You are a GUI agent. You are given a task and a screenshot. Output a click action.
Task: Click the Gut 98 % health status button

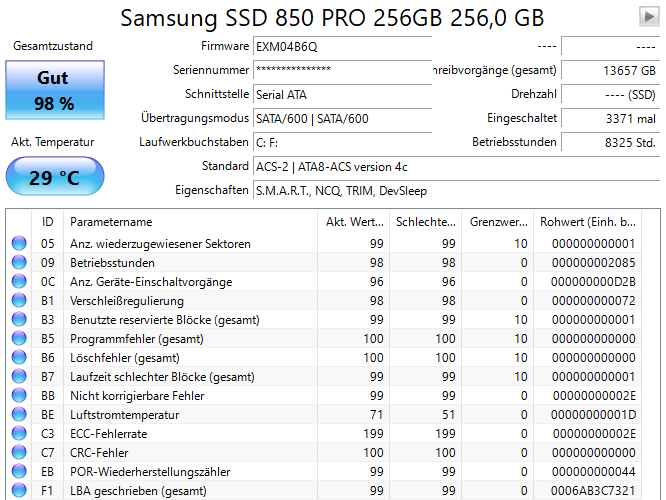click(55, 90)
